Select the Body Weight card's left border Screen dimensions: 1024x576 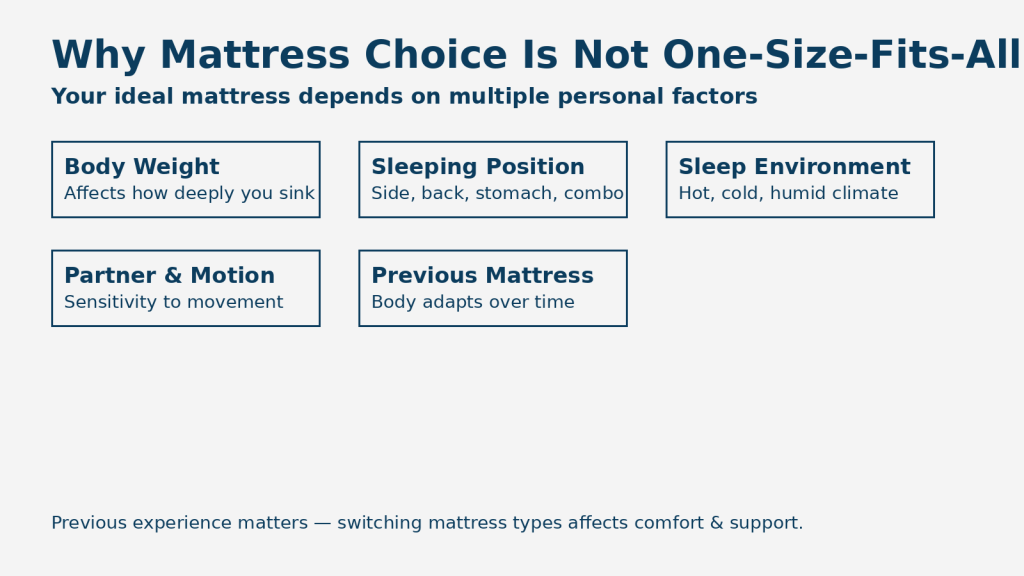click(52, 180)
